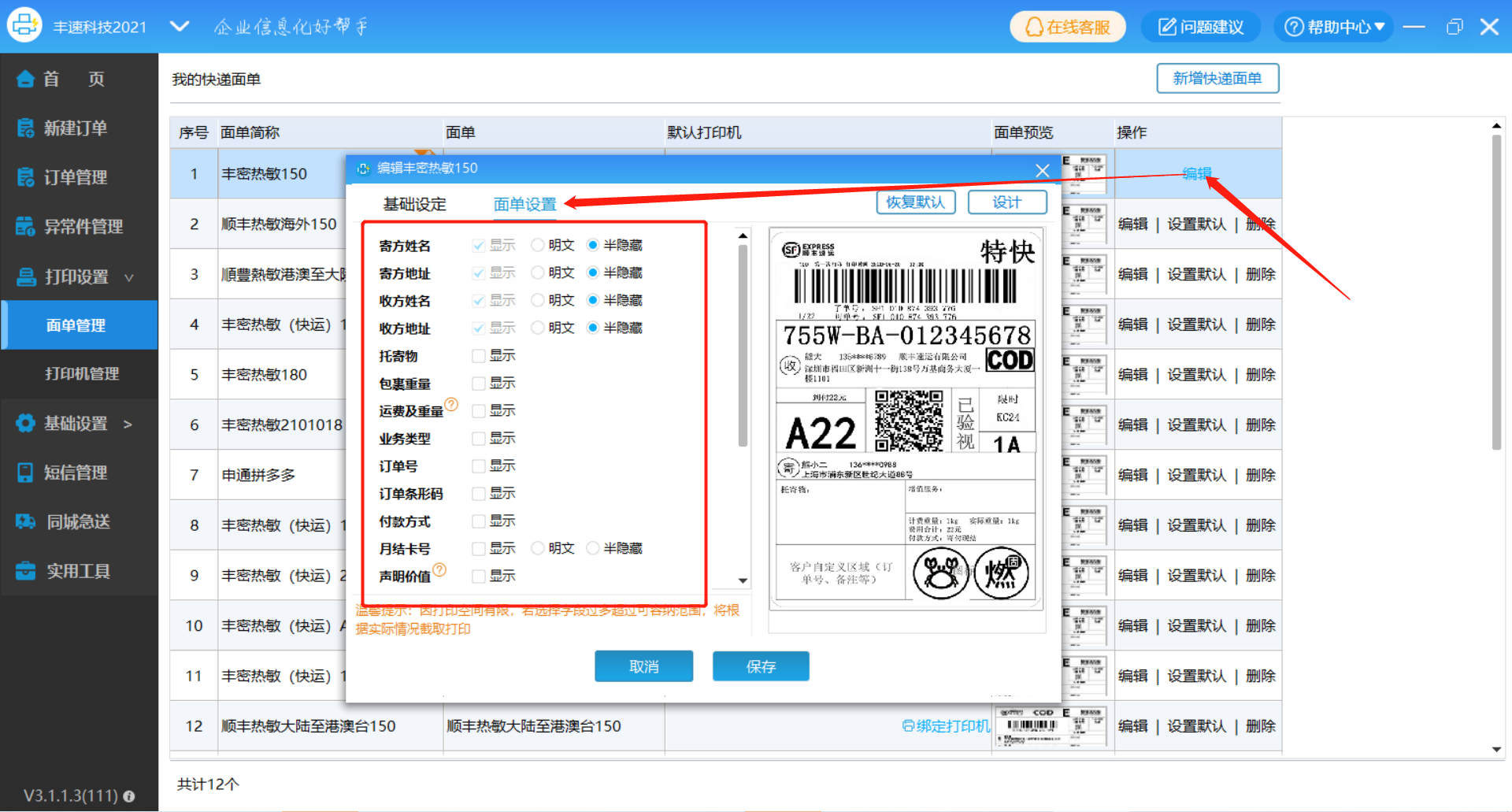Tick 显示 checkbox for 订单条形码
1512x812 pixels.
coord(478,494)
